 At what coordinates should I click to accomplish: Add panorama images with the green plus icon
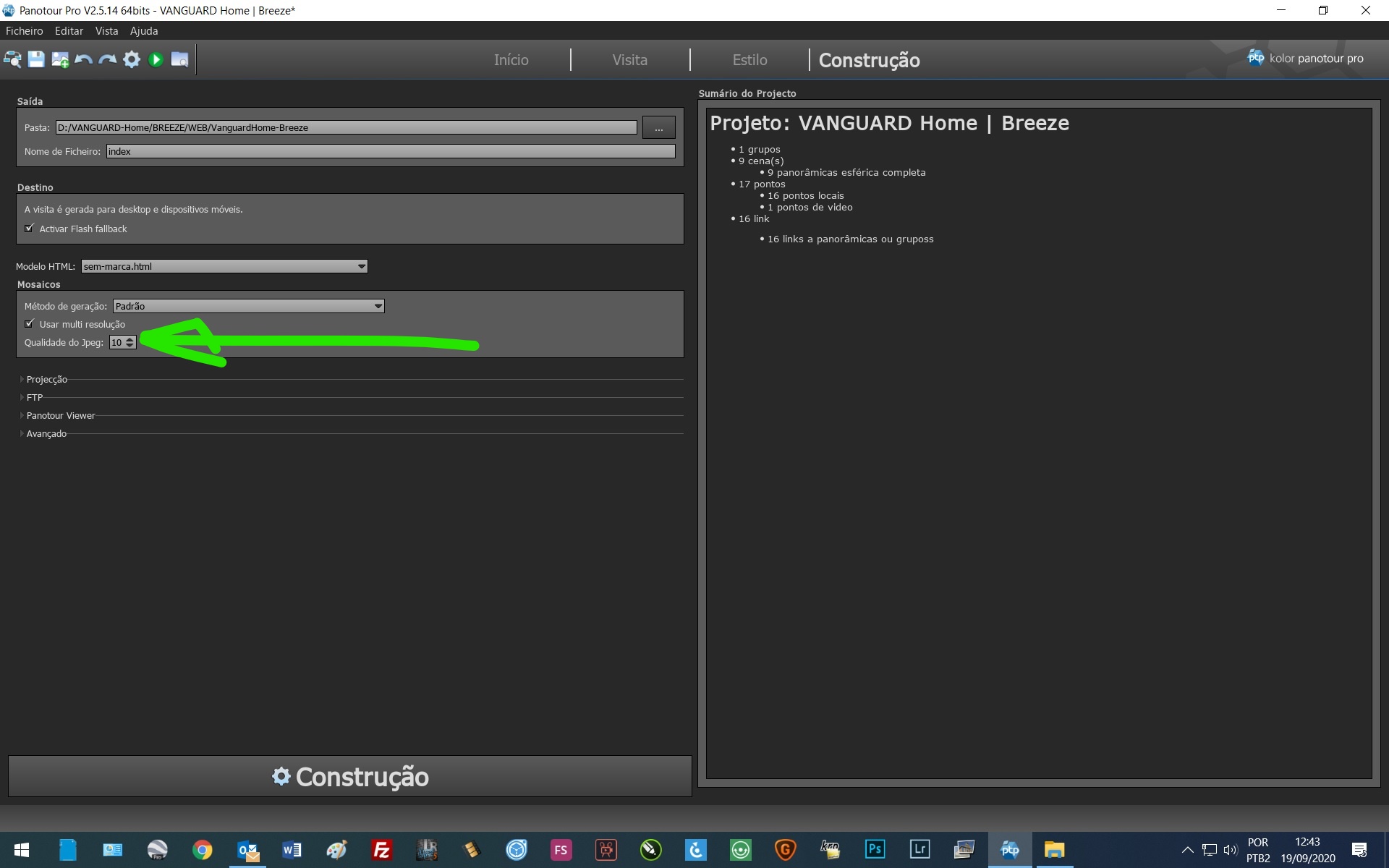click(60, 59)
